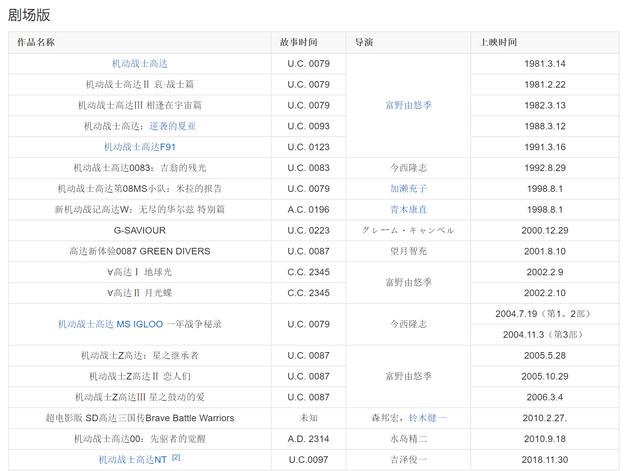This screenshot has width=640, height=471.
Task: Open the 机动战士高达 movie link
Action: point(140,64)
